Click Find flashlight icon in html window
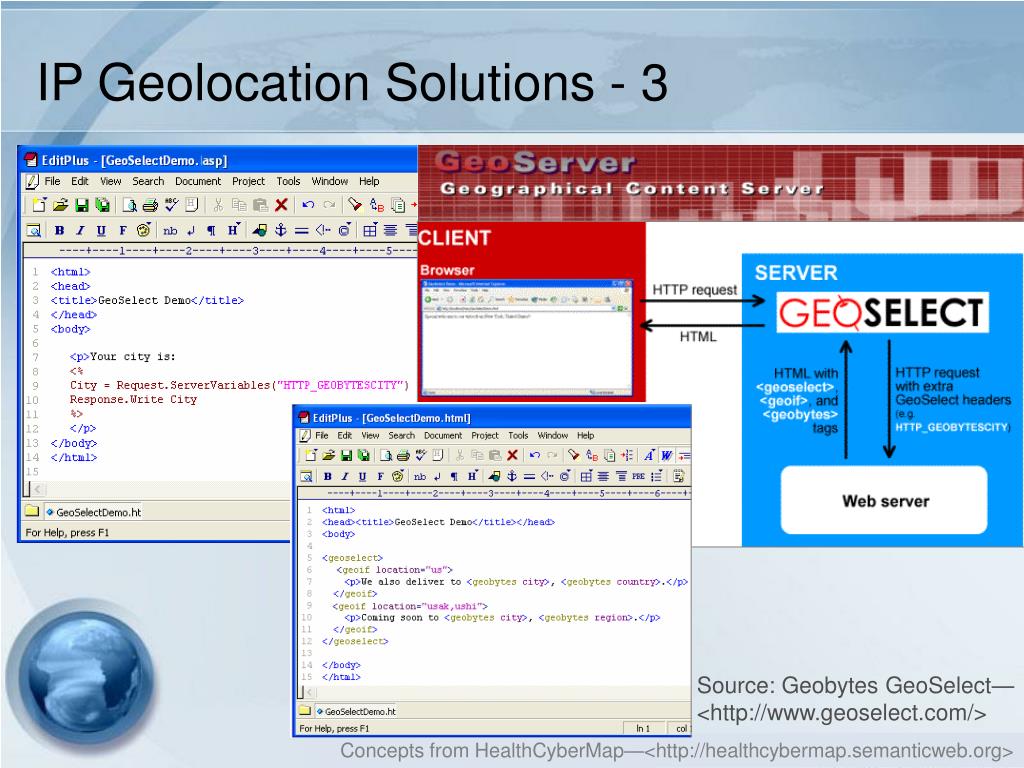This screenshot has width=1024, height=768. tap(573, 455)
